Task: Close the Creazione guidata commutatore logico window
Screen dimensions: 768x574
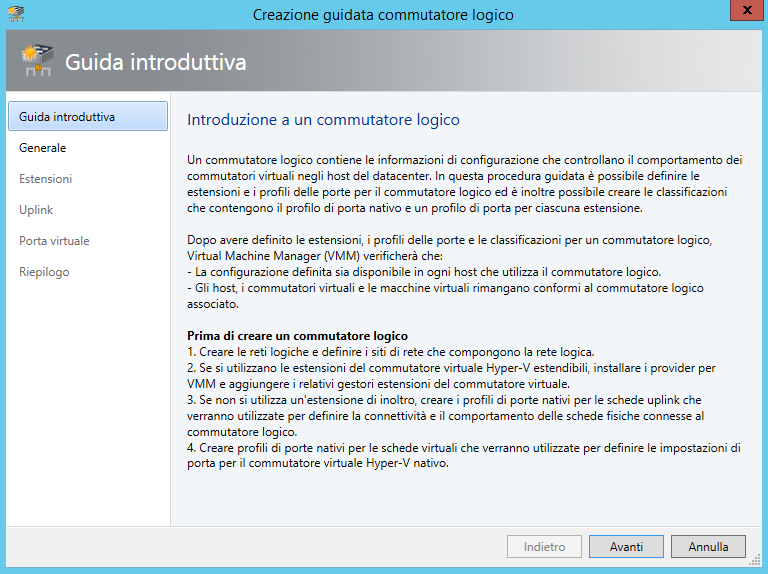Action: point(743,13)
